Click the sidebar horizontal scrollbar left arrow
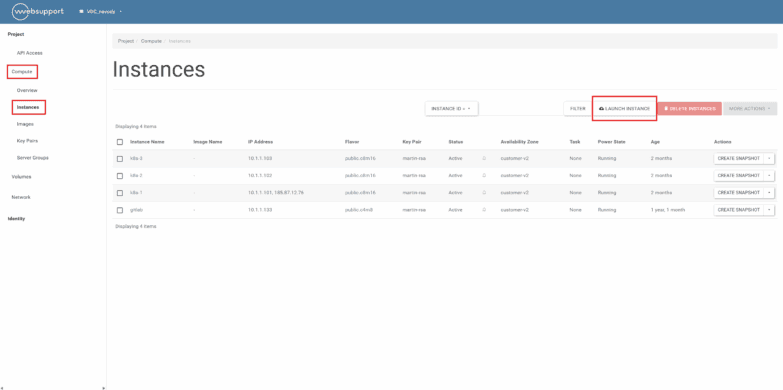 coord(2,388)
